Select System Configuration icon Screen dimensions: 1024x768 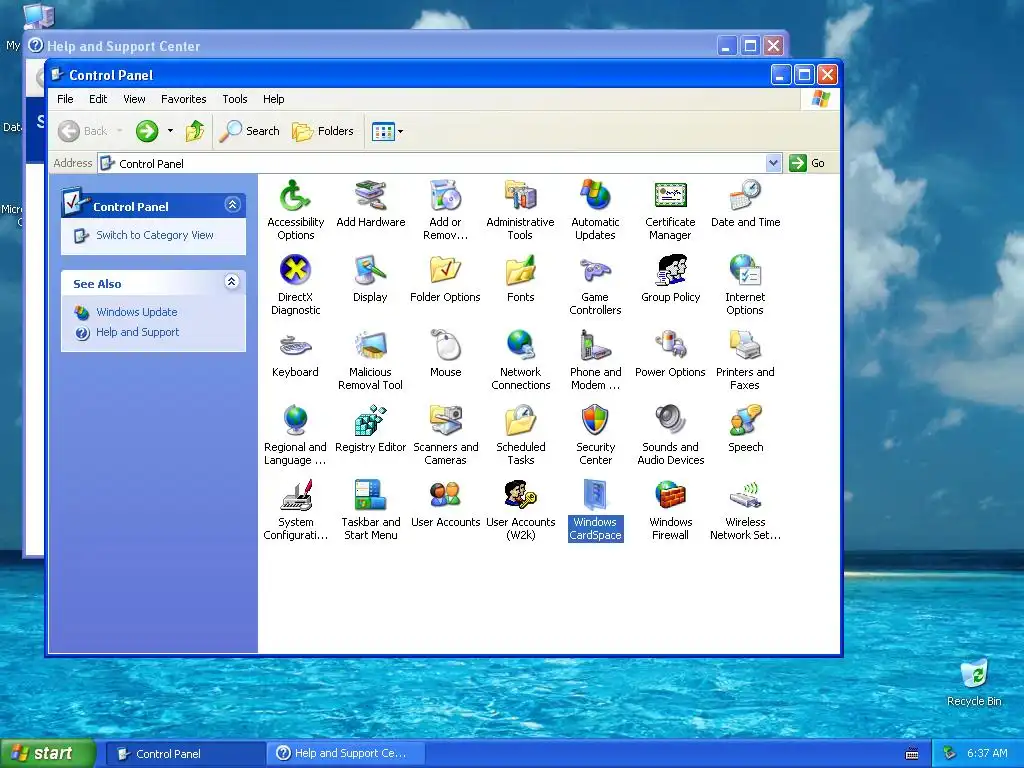coord(295,496)
